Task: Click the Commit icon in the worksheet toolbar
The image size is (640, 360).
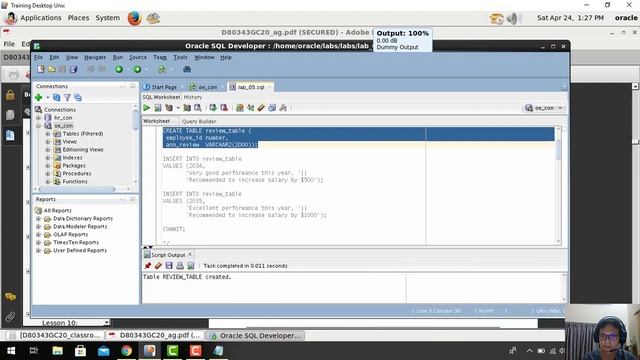Action: click(213, 108)
